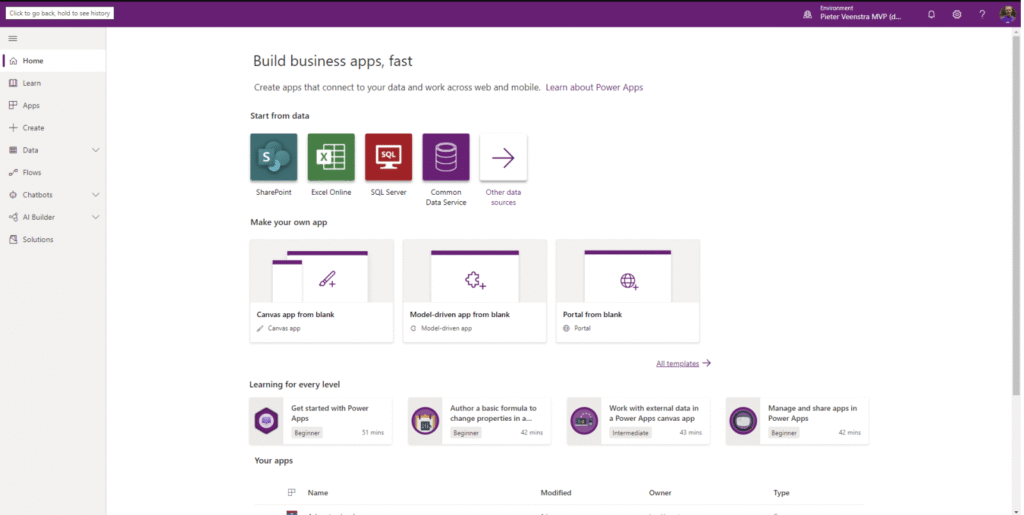1024x515 pixels.
Task: Click Learn about Power Apps link
Action: [594, 87]
